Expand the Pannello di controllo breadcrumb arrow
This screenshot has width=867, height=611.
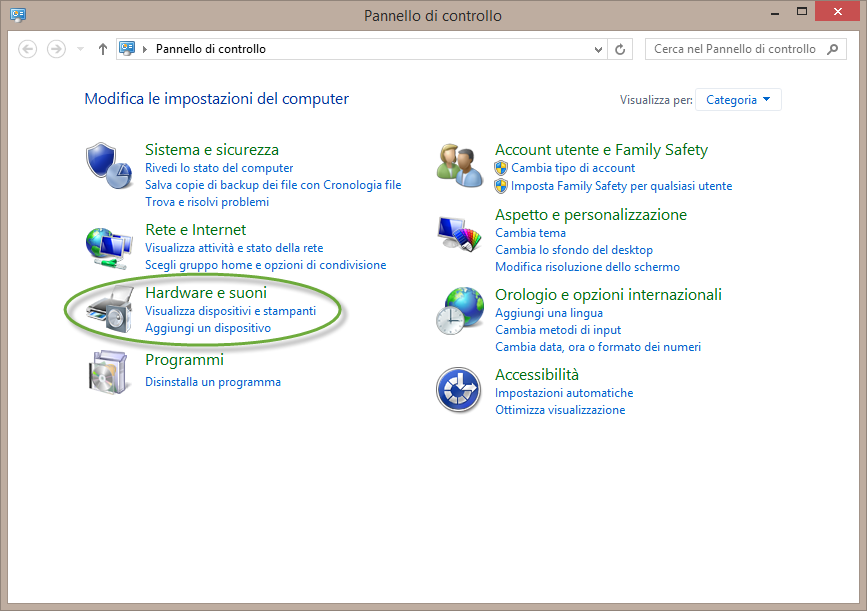coord(146,49)
